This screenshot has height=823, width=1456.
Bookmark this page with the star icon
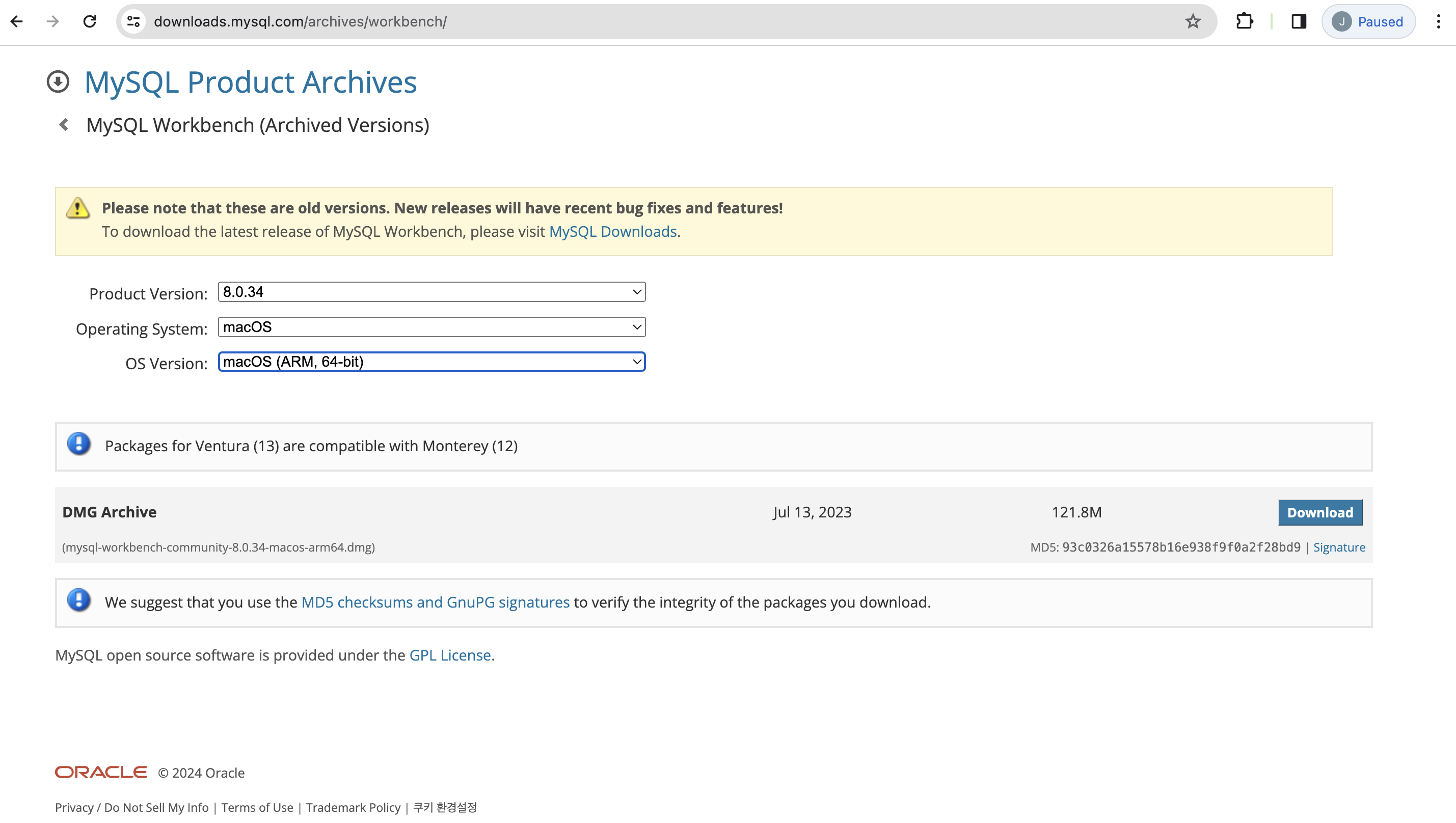click(1193, 21)
